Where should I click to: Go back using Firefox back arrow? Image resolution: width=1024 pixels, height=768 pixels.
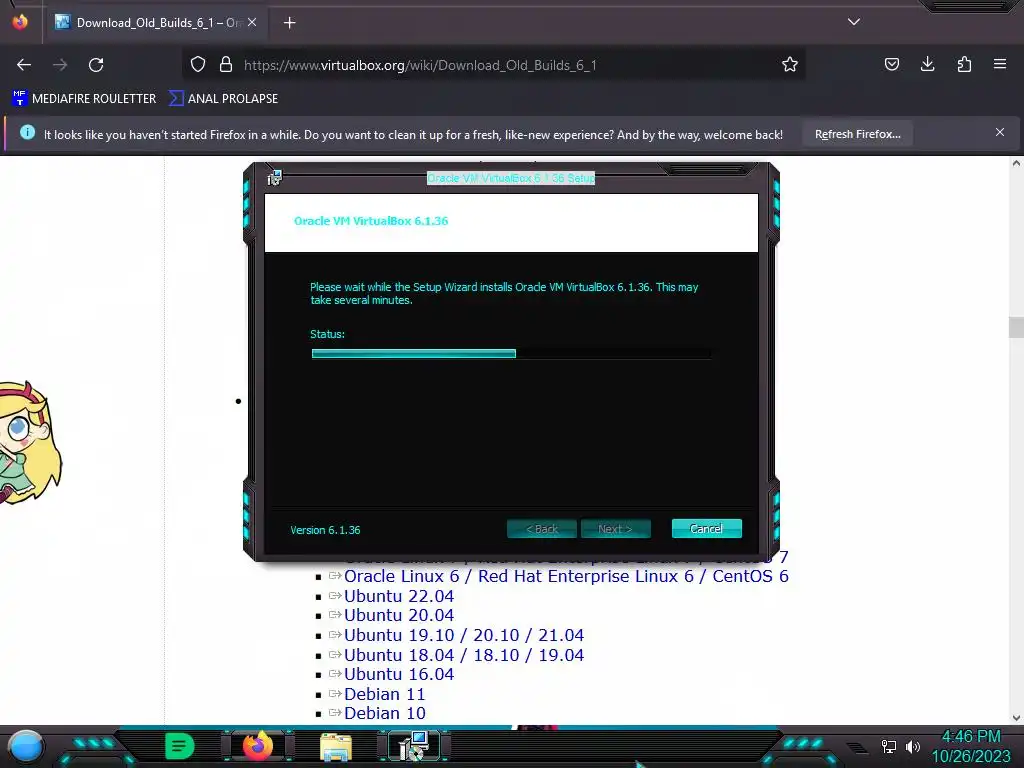(x=24, y=65)
